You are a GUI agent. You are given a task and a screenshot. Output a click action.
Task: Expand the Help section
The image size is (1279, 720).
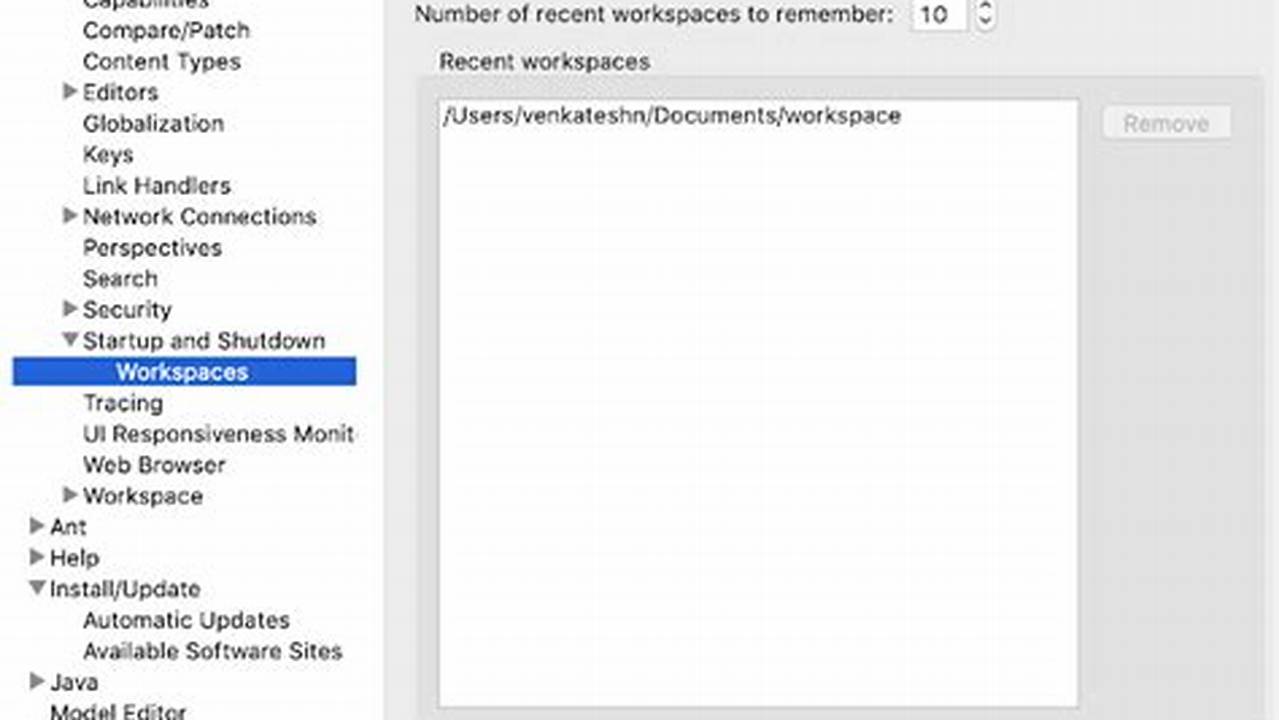click(x=37, y=558)
